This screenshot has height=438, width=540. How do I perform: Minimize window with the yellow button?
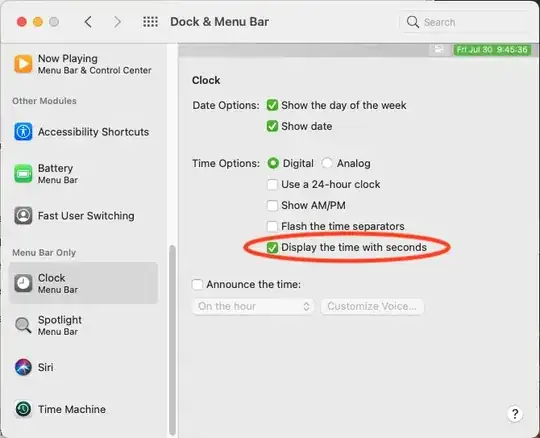tap(38, 22)
